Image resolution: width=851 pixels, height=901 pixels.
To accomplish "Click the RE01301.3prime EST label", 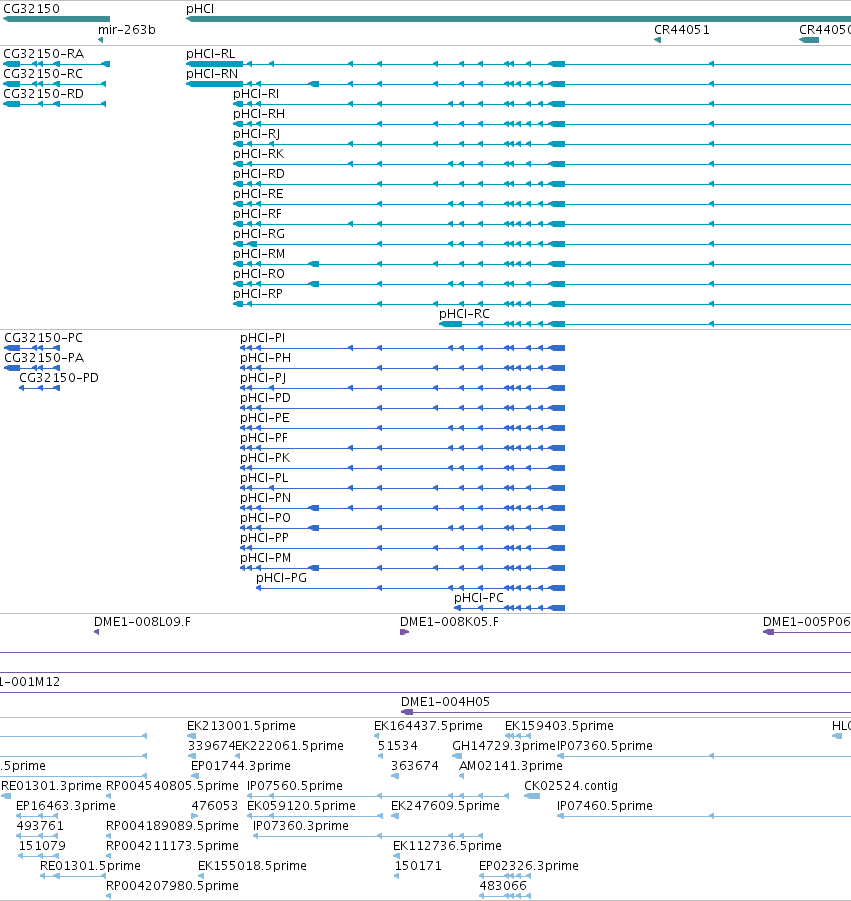I will tap(52, 786).
